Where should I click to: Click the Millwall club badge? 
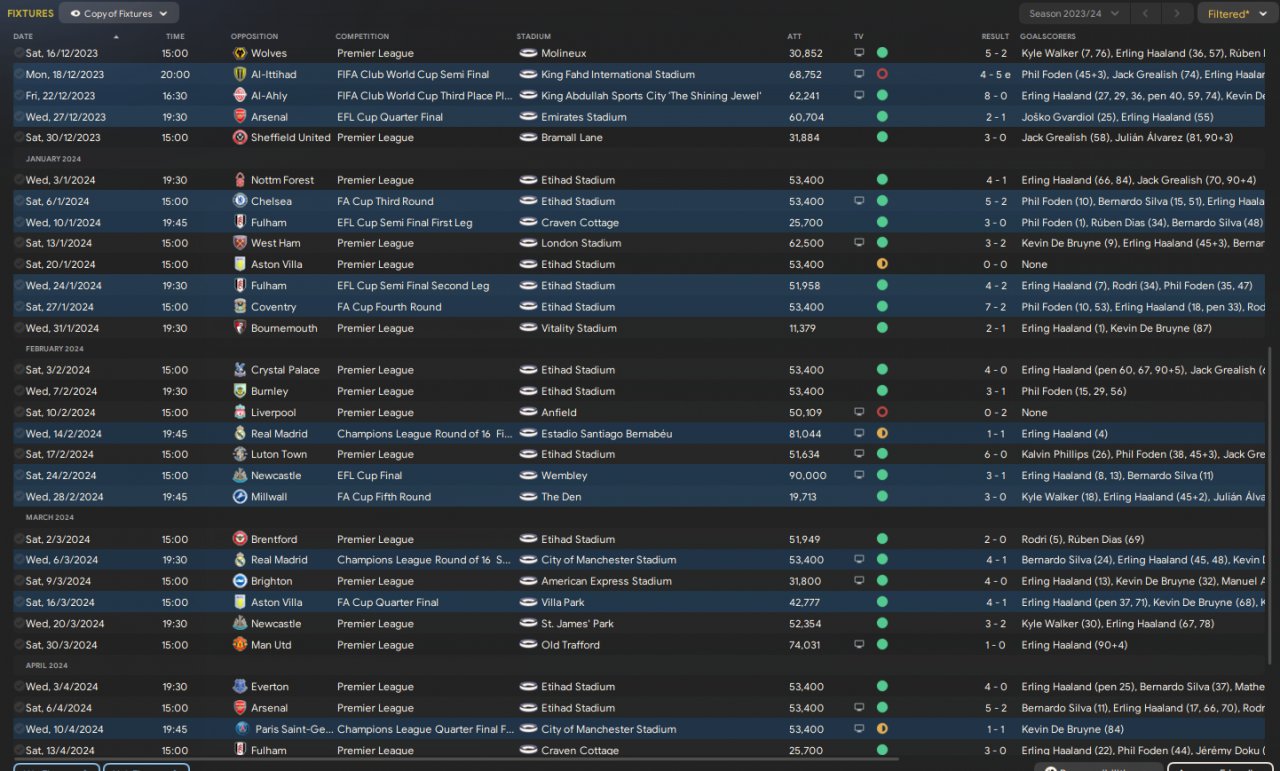pyautogui.click(x=240, y=496)
